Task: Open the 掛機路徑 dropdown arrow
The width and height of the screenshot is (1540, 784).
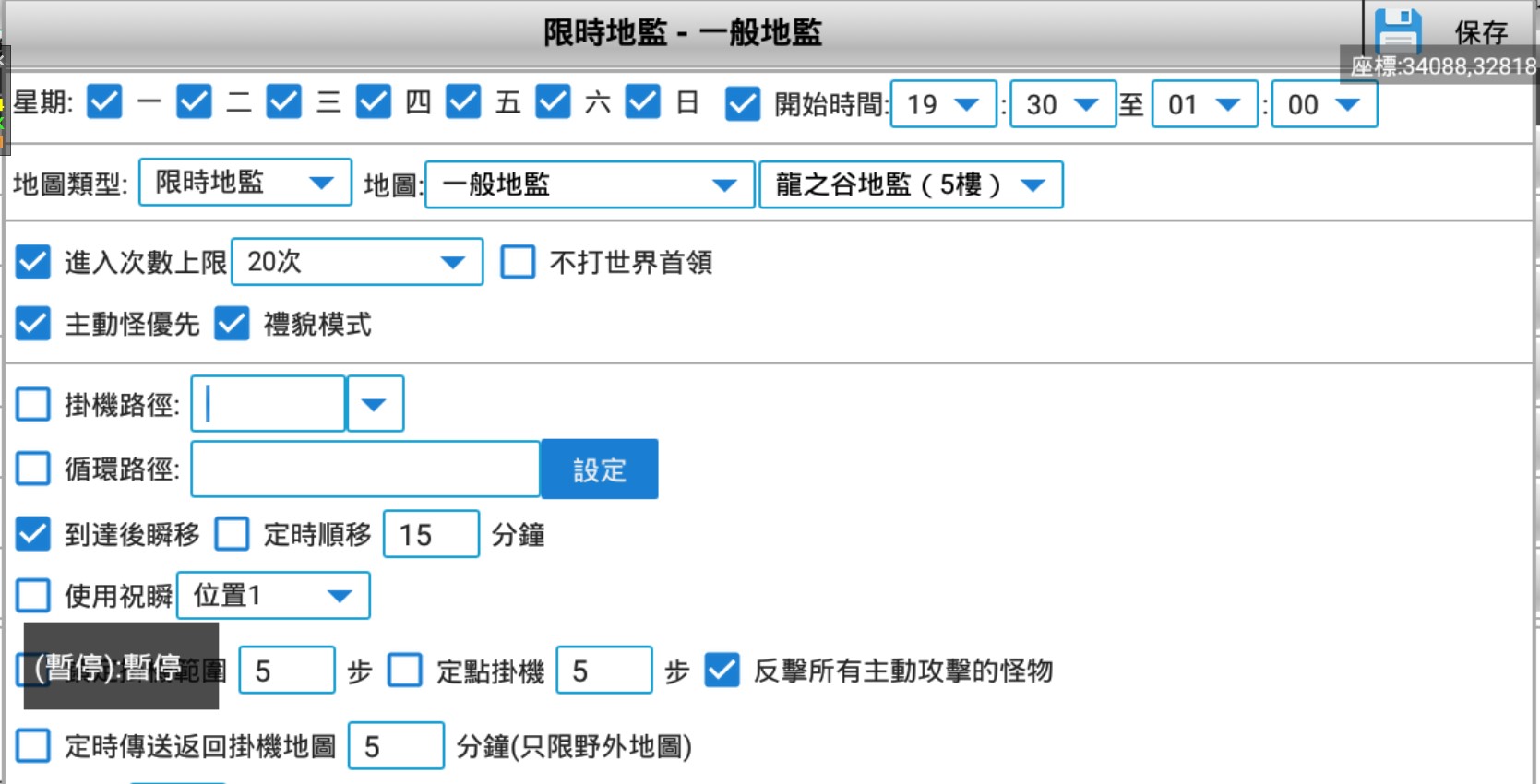Action: (375, 403)
